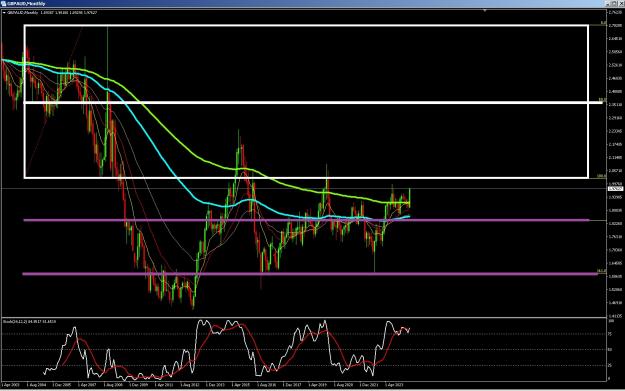
Task: Click the 1 Aug 2020 date on the time axis
Action: pyautogui.click(x=344, y=385)
